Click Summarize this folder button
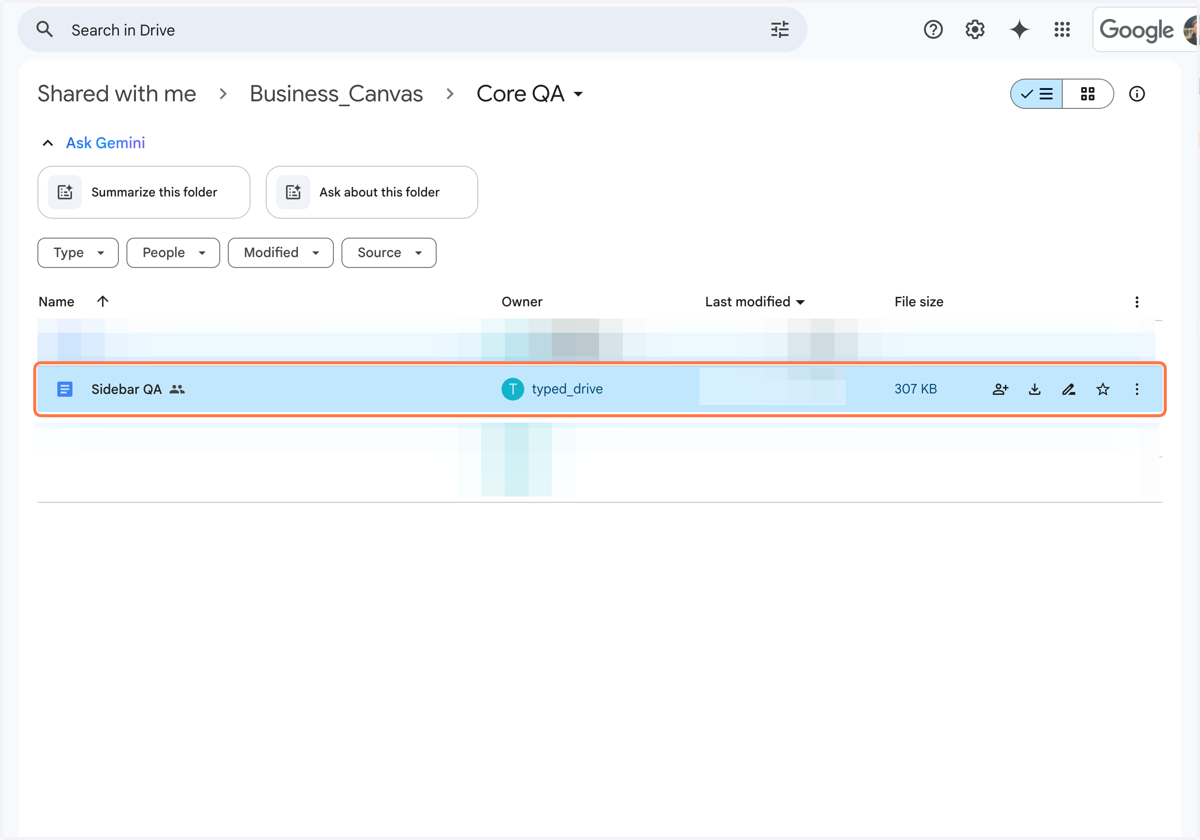The height and width of the screenshot is (840, 1200). (x=144, y=192)
